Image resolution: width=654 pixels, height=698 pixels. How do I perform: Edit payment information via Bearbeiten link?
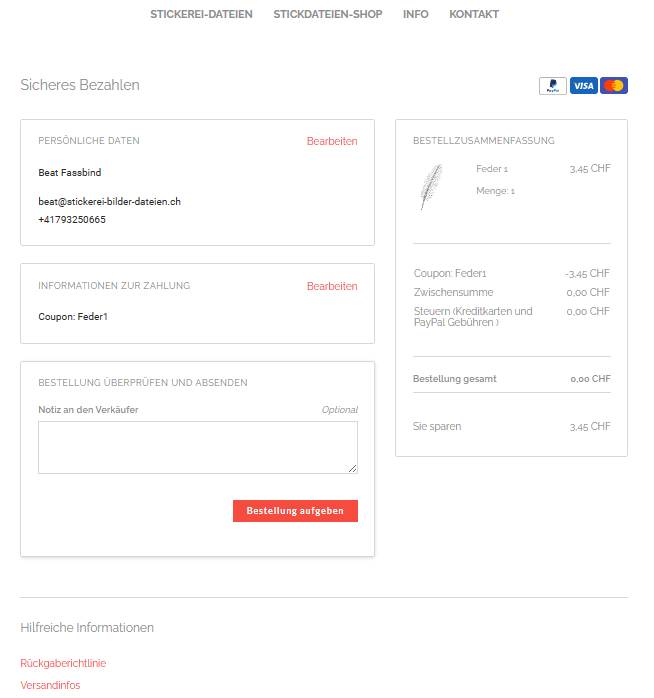tap(332, 286)
